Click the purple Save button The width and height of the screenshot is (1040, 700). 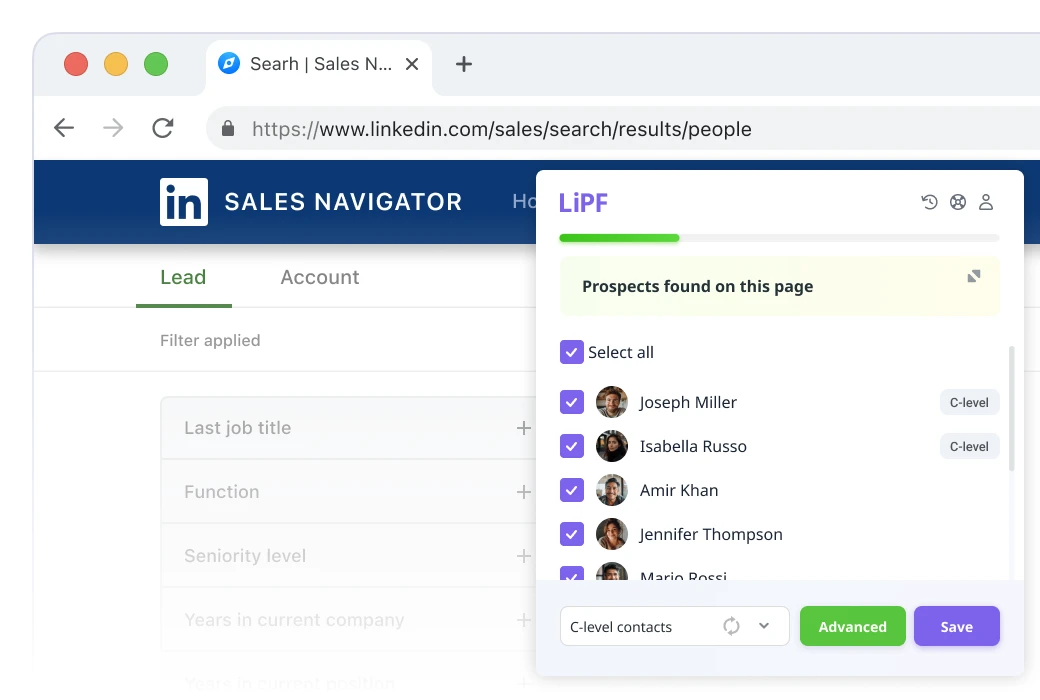click(956, 626)
